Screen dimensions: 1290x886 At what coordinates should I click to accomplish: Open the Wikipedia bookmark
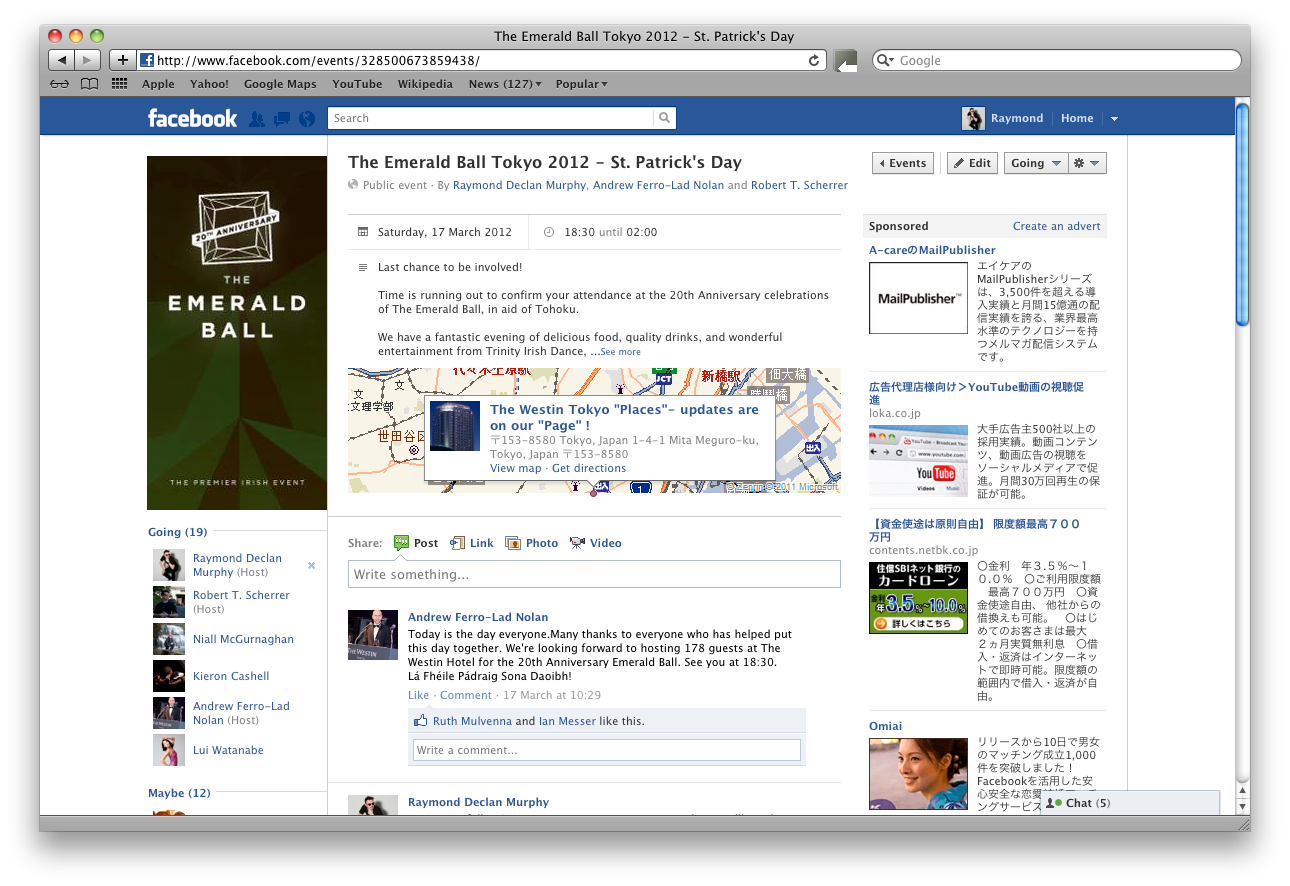coord(425,84)
